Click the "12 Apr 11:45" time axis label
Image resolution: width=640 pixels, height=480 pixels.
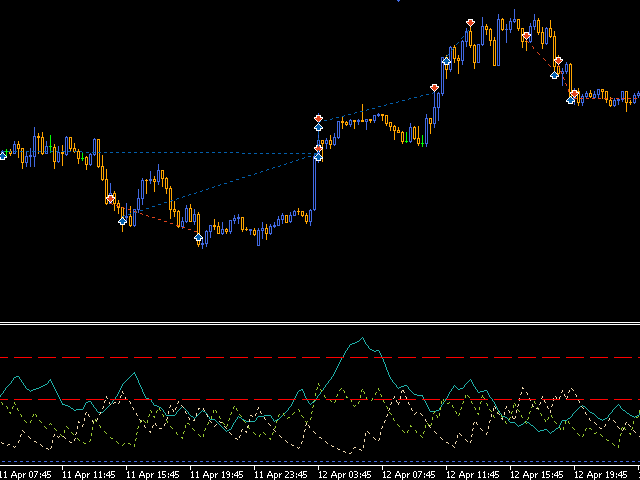[x=473, y=475]
